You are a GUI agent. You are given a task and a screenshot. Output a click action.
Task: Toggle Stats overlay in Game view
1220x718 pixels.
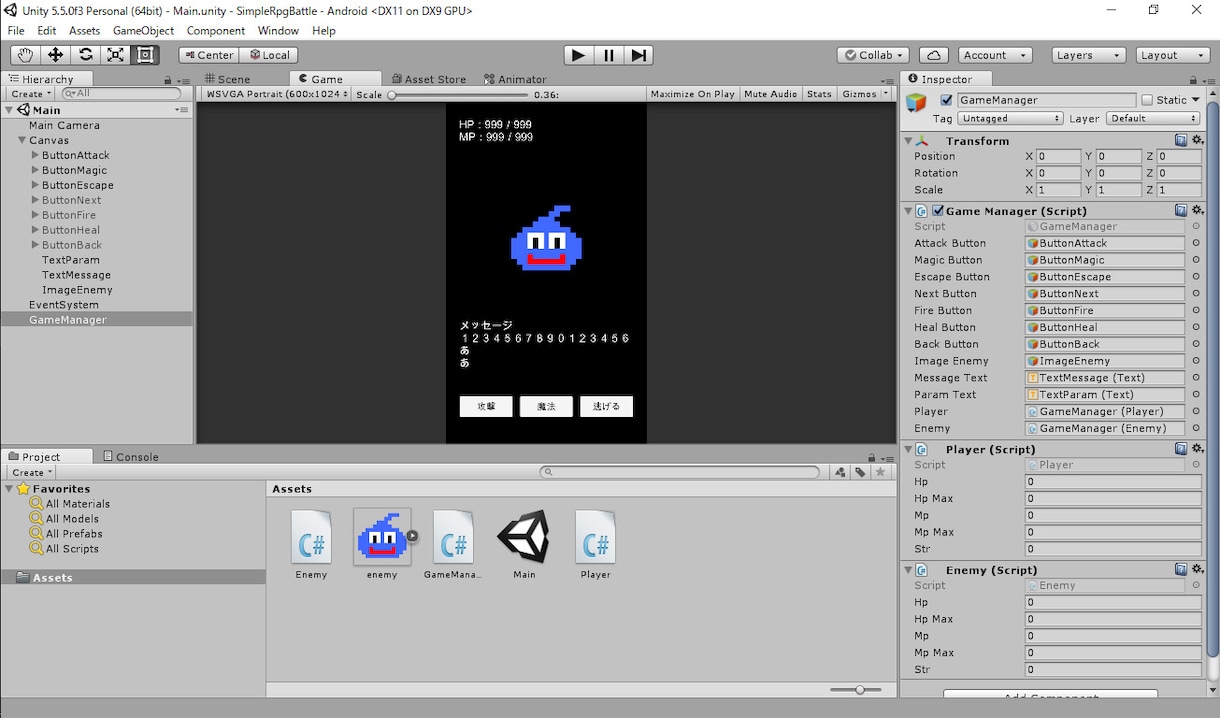tap(819, 94)
